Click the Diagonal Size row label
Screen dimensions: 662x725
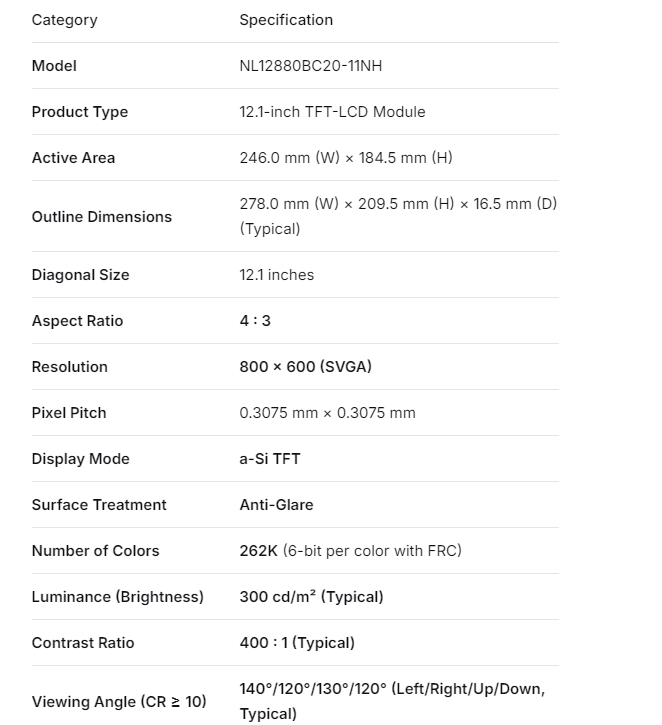[x=80, y=275]
